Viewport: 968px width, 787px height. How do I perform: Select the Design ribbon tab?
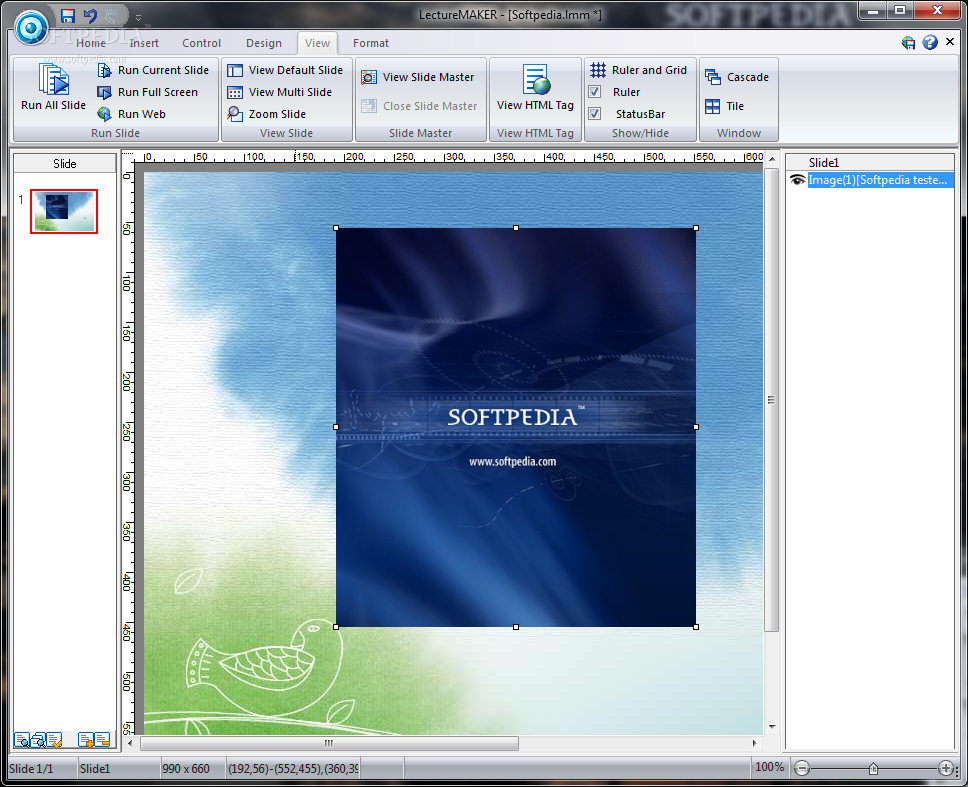264,43
